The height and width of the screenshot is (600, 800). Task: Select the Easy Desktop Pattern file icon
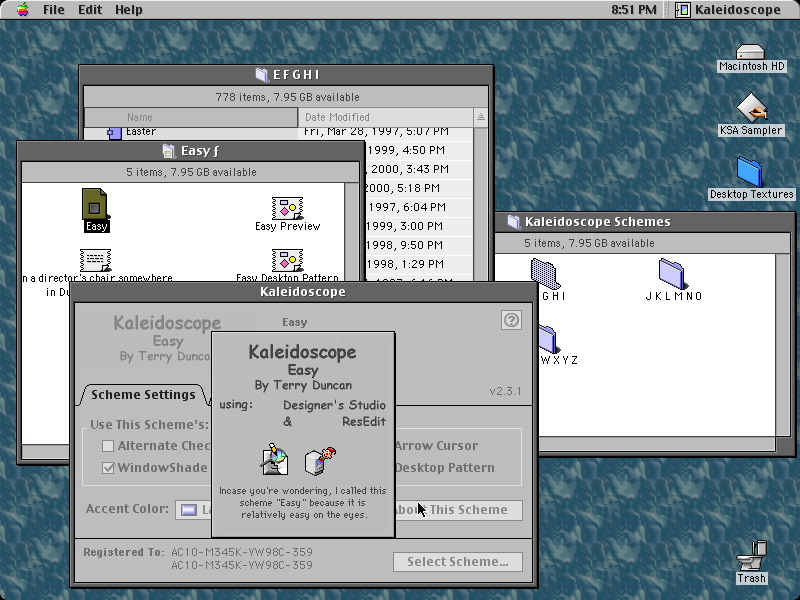(x=287, y=260)
